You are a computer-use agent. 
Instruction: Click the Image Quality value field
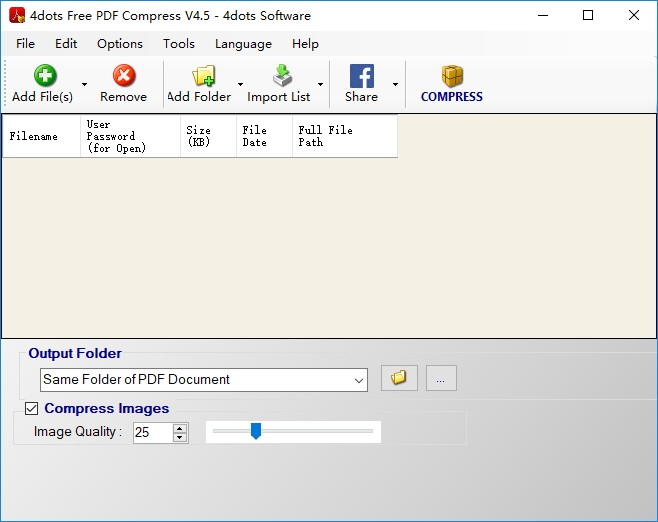153,432
